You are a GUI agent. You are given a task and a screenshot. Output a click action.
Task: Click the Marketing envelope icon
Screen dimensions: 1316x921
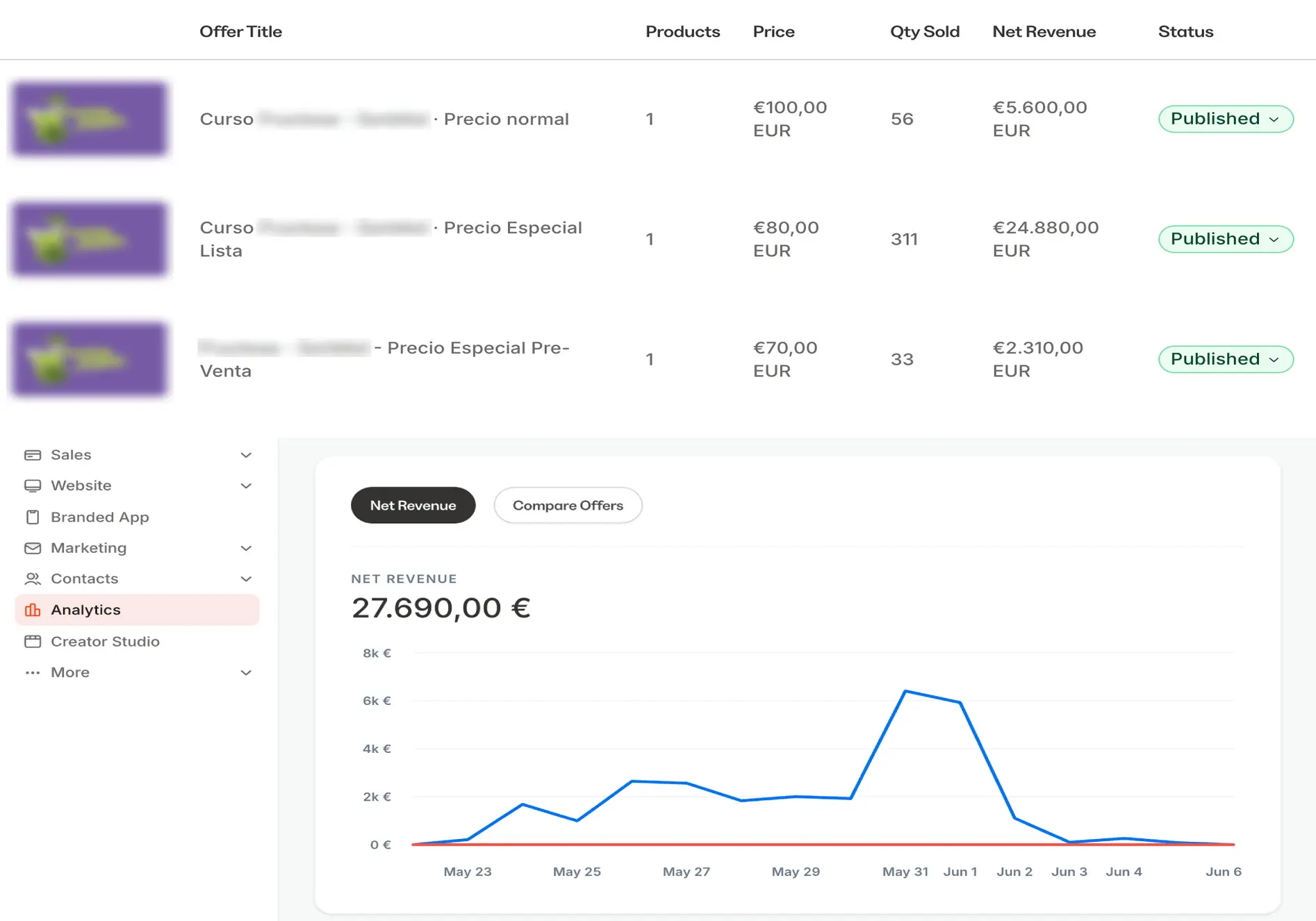tap(33, 548)
